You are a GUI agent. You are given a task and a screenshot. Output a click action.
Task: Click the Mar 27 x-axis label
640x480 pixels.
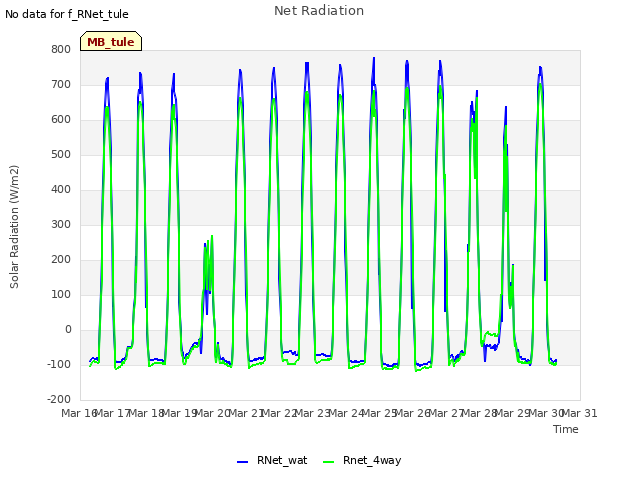click(x=446, y=413)
